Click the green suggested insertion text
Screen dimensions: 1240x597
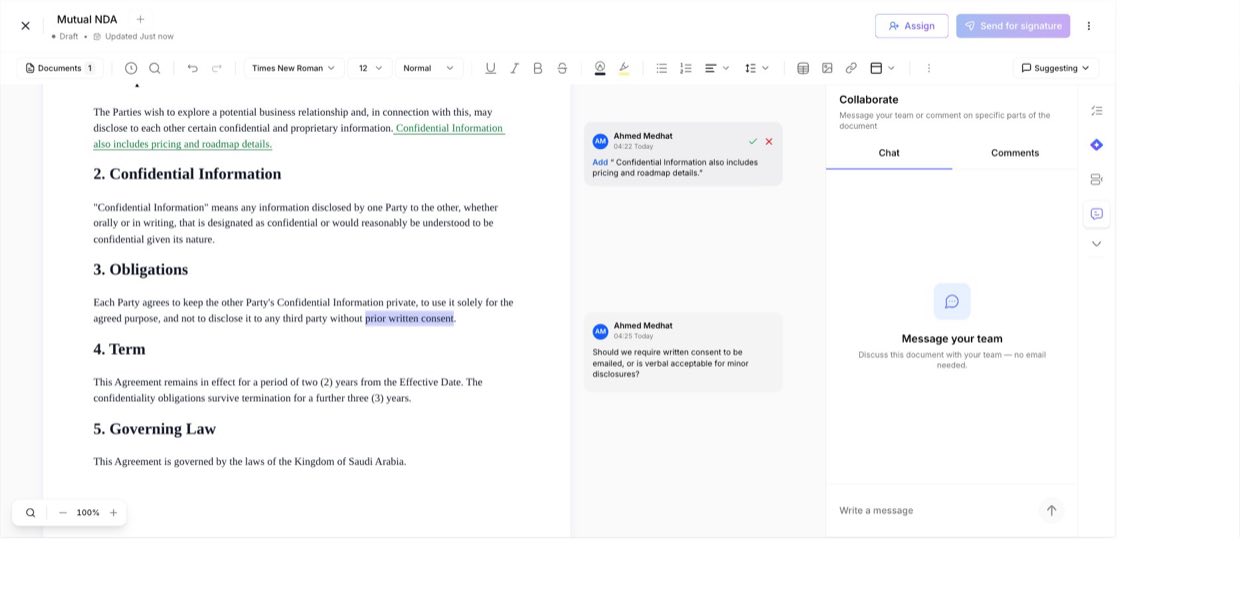click(x=299, y=136)
